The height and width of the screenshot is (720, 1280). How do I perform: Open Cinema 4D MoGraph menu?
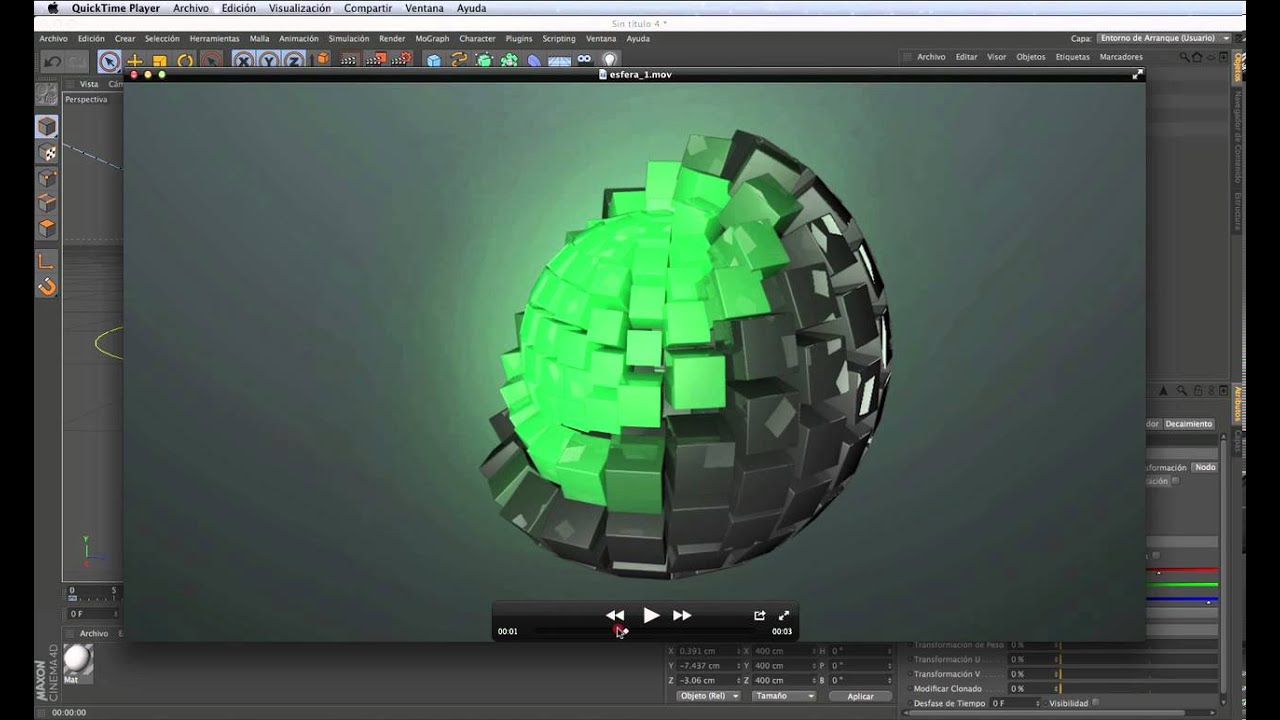432,39
